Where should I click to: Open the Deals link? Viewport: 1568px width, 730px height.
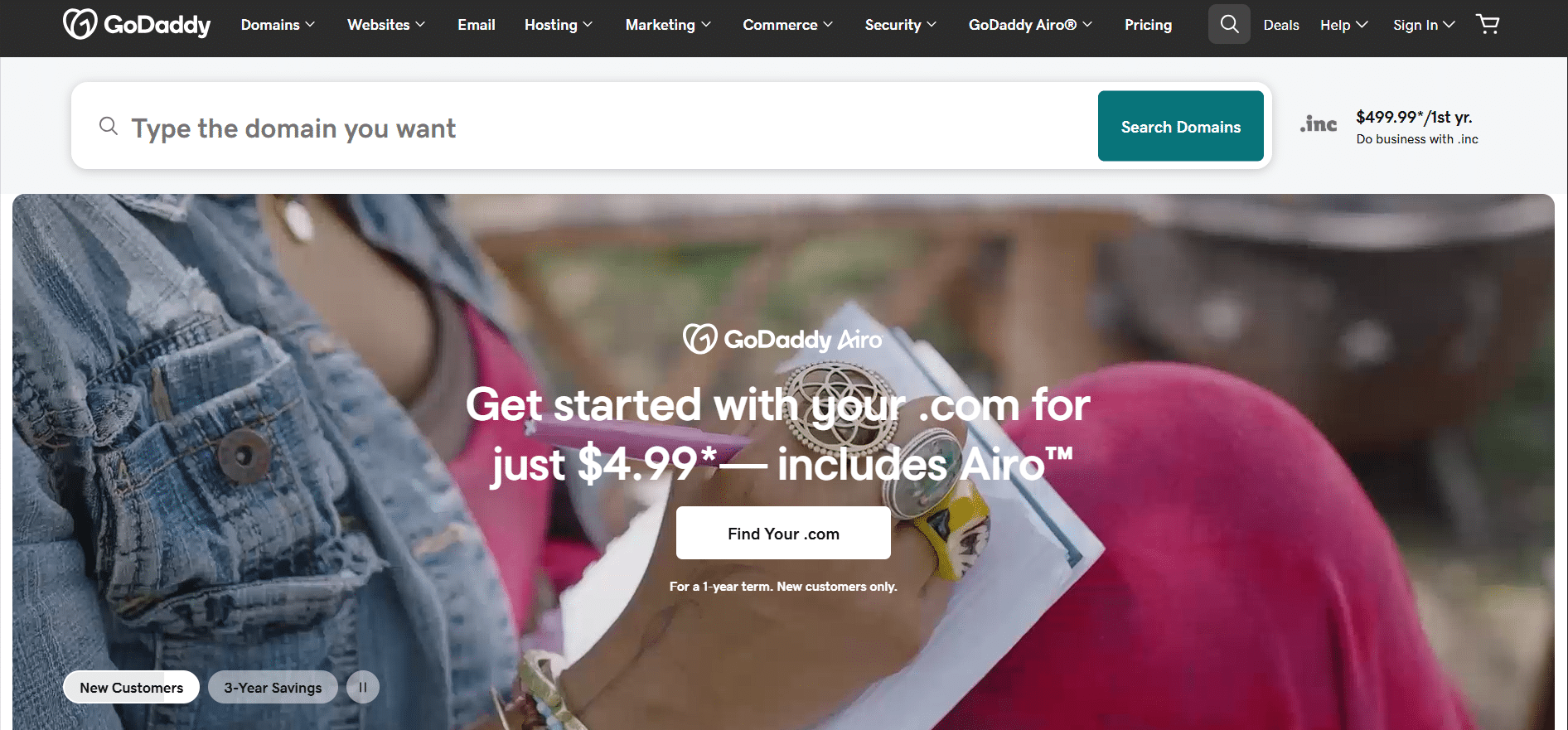(1281, 25)
